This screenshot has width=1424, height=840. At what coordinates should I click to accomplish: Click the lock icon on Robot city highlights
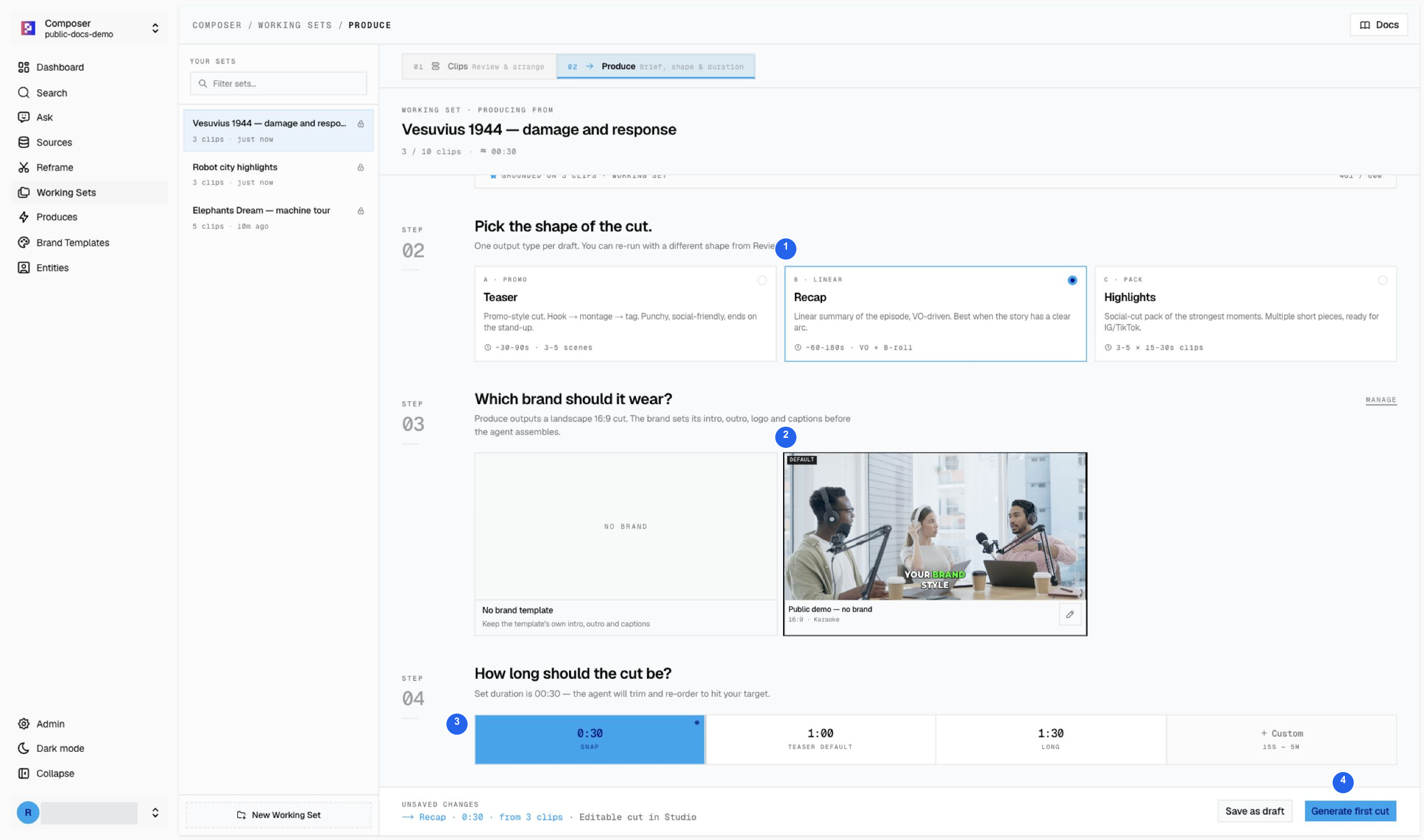point(361,168)
